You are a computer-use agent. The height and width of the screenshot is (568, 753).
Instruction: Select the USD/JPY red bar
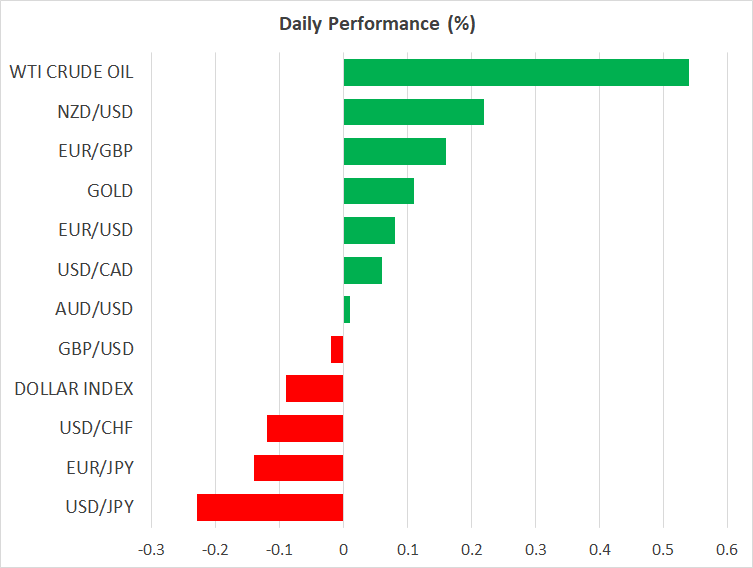pyautogui.click(x=270, y=507)
